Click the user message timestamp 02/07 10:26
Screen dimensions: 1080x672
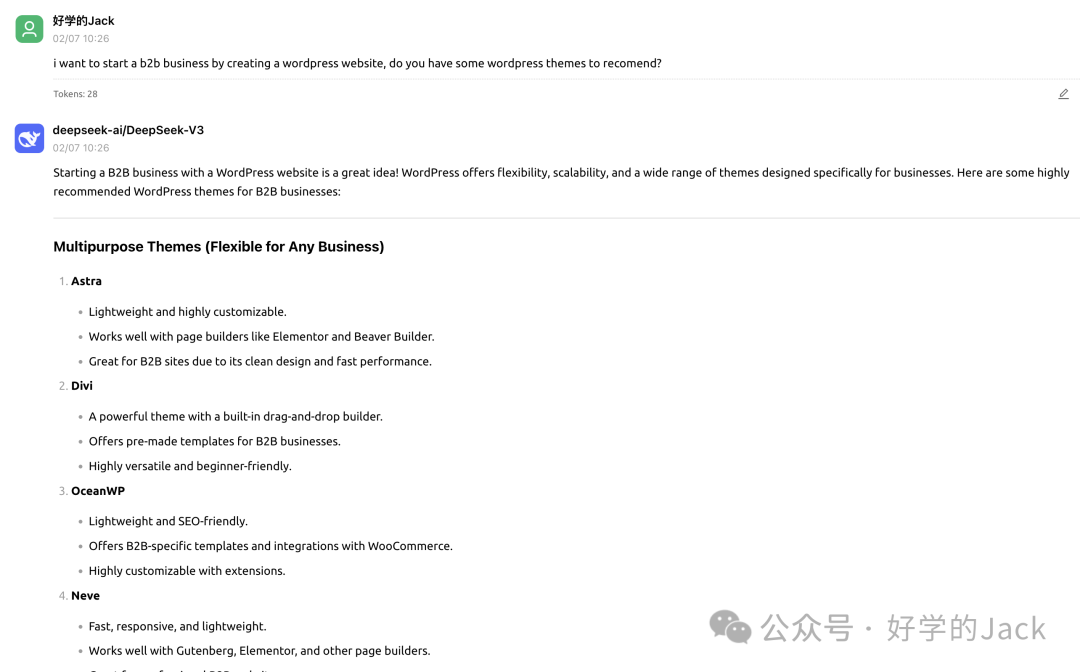click(x=81, y=39)
